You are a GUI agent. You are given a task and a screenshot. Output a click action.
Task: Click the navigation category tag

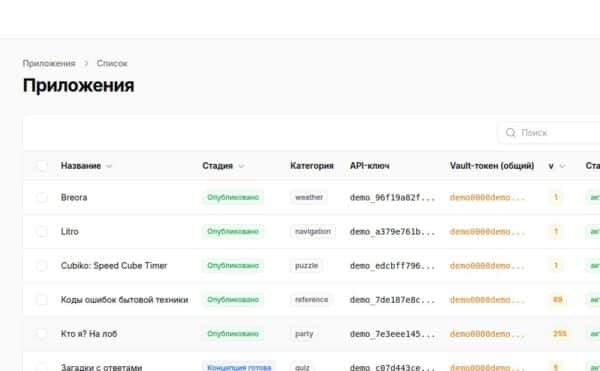click(313, 231)
